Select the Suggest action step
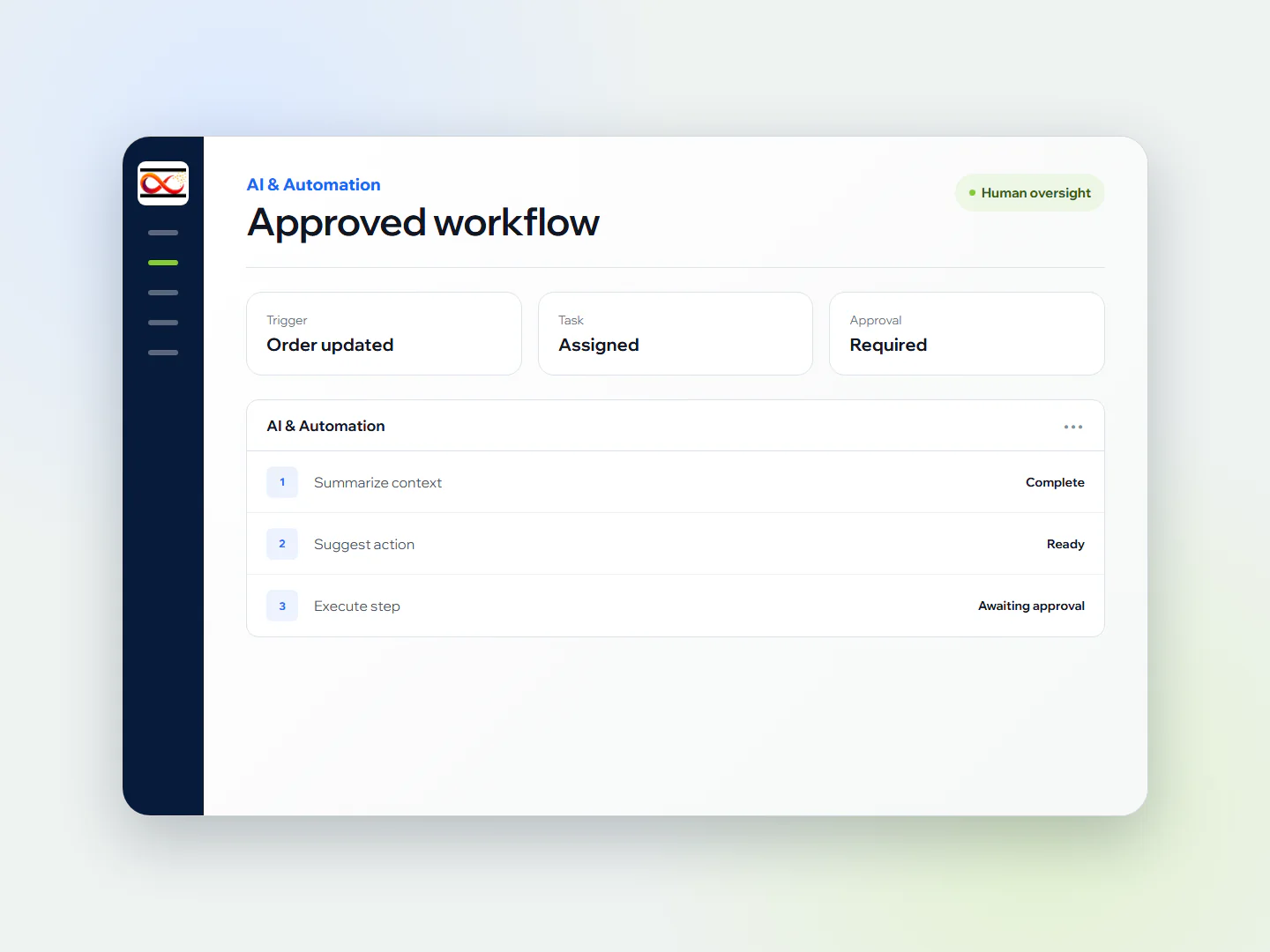This screenshot has height=952, width=1270. (676, 544)
